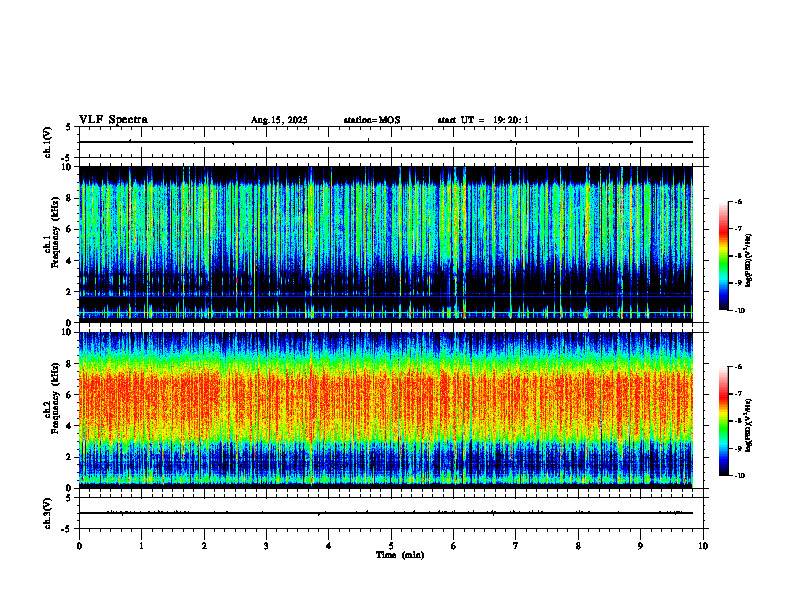Click the "-6" label on ch.1 colorbar
This screenshot has width=792, height=612.
(738, 201)
